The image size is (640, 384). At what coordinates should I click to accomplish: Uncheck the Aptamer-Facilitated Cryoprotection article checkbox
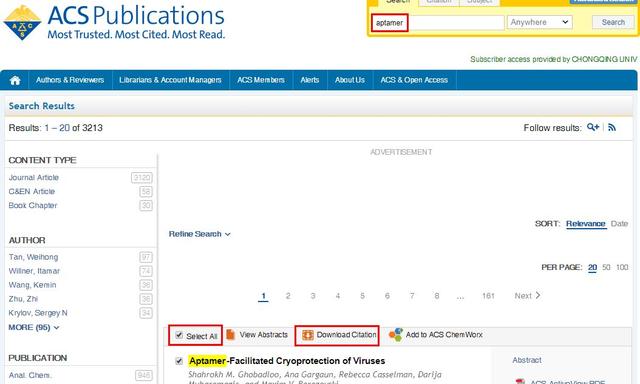179,361
